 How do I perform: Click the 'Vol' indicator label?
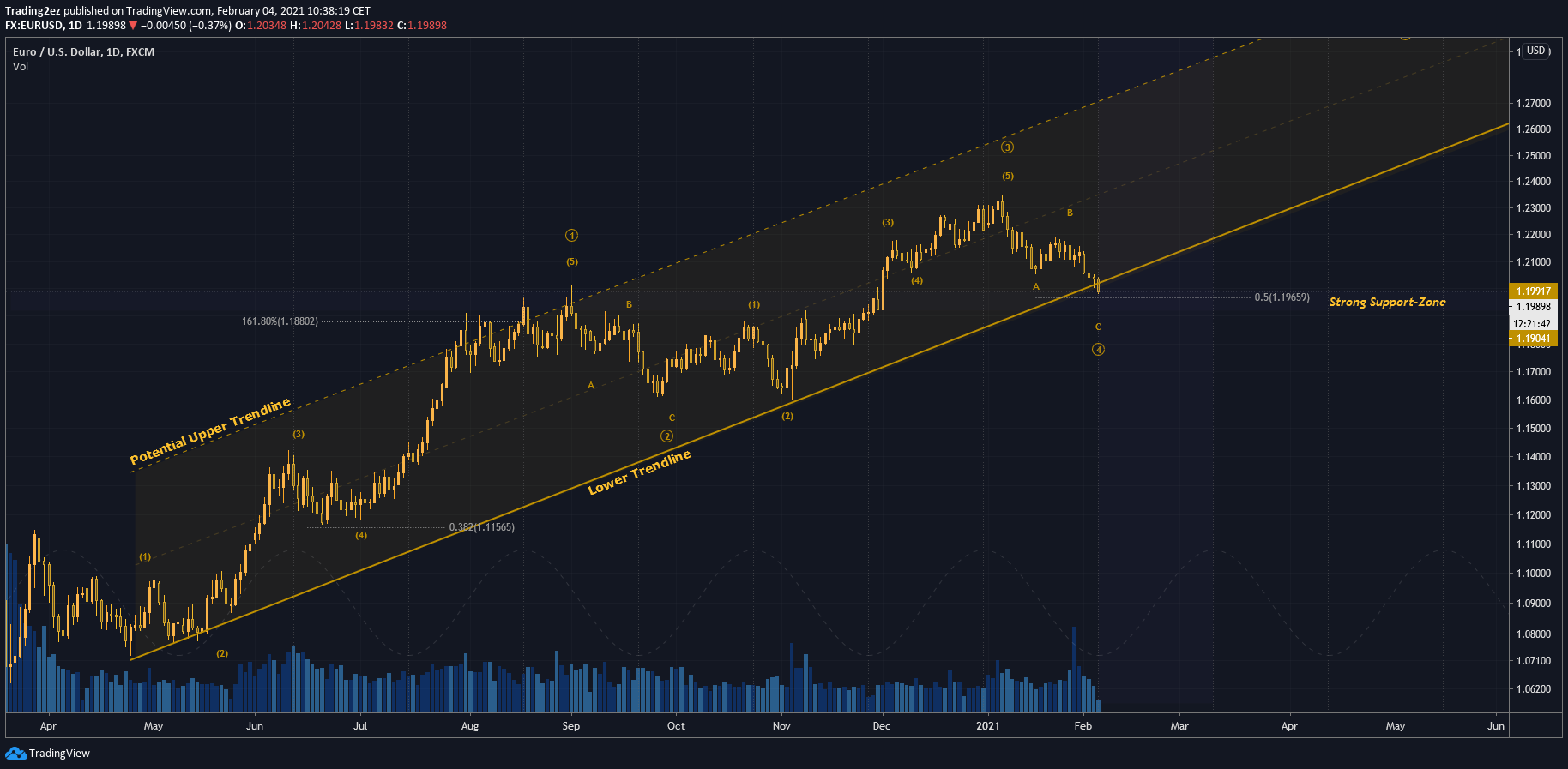21,67
